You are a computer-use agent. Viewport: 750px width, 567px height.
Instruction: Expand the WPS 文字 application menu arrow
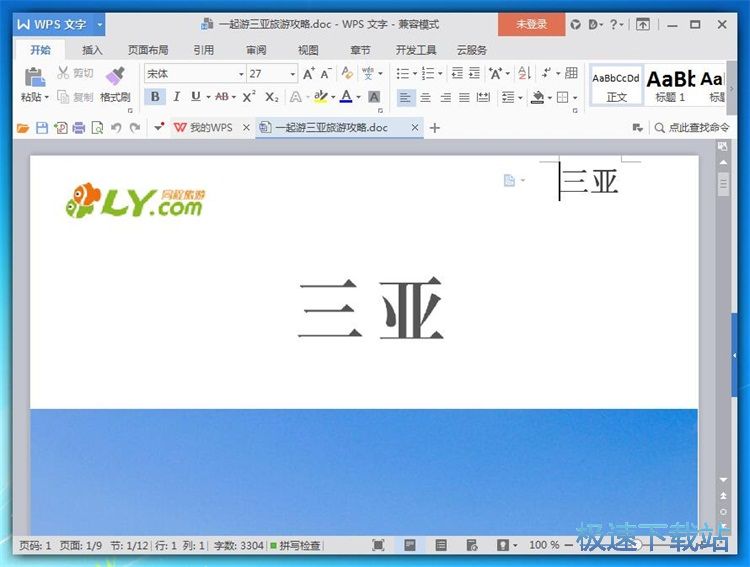(x=99, y=24)
